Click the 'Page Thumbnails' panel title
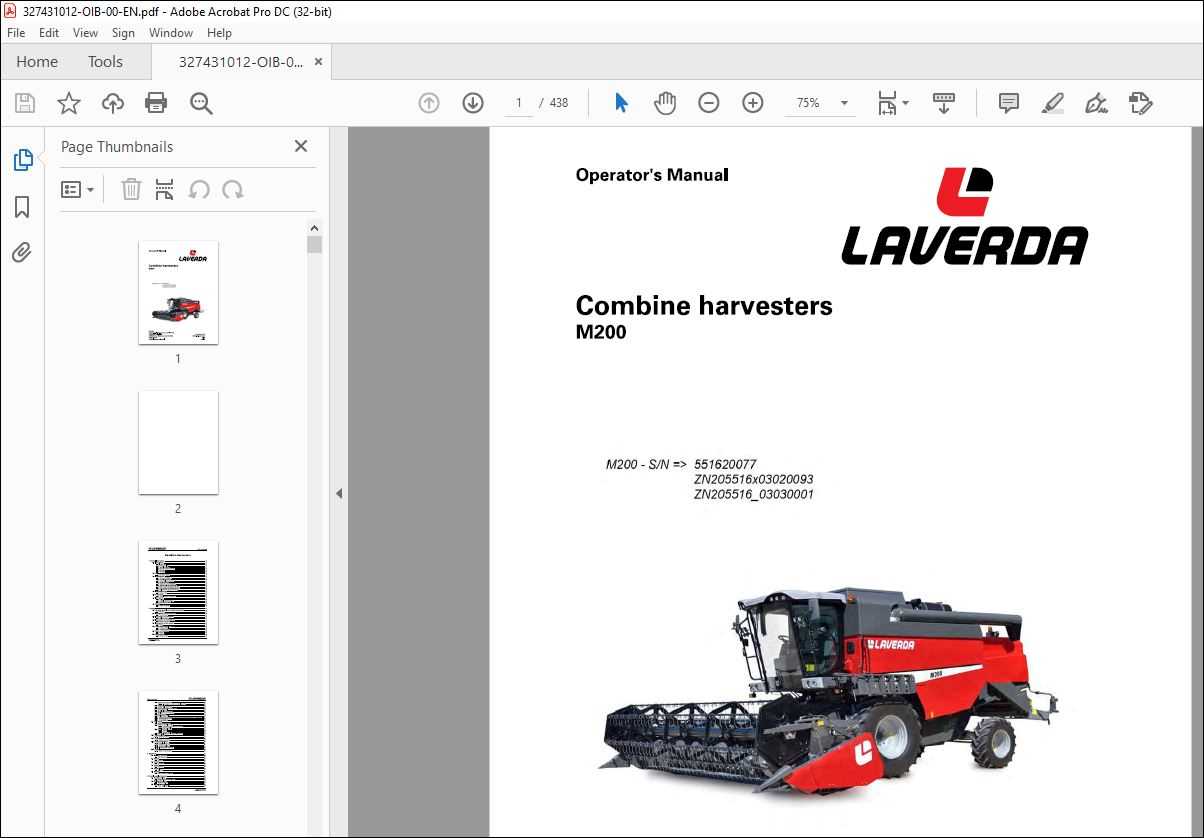Viewport: 1204px width, 838px height. [x=117, y=147]
